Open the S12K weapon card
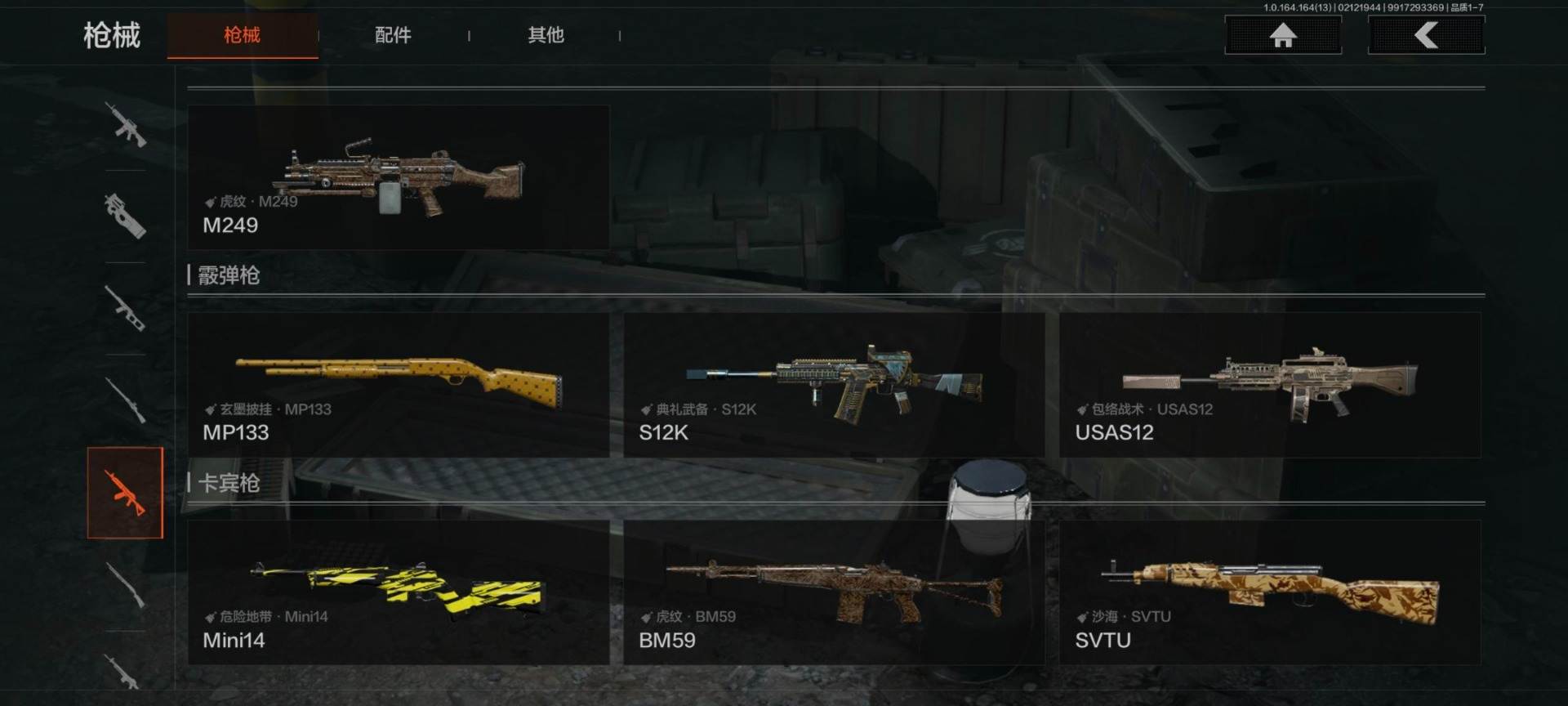This screenshot has width=1568, height=706. tap(834, 384)
